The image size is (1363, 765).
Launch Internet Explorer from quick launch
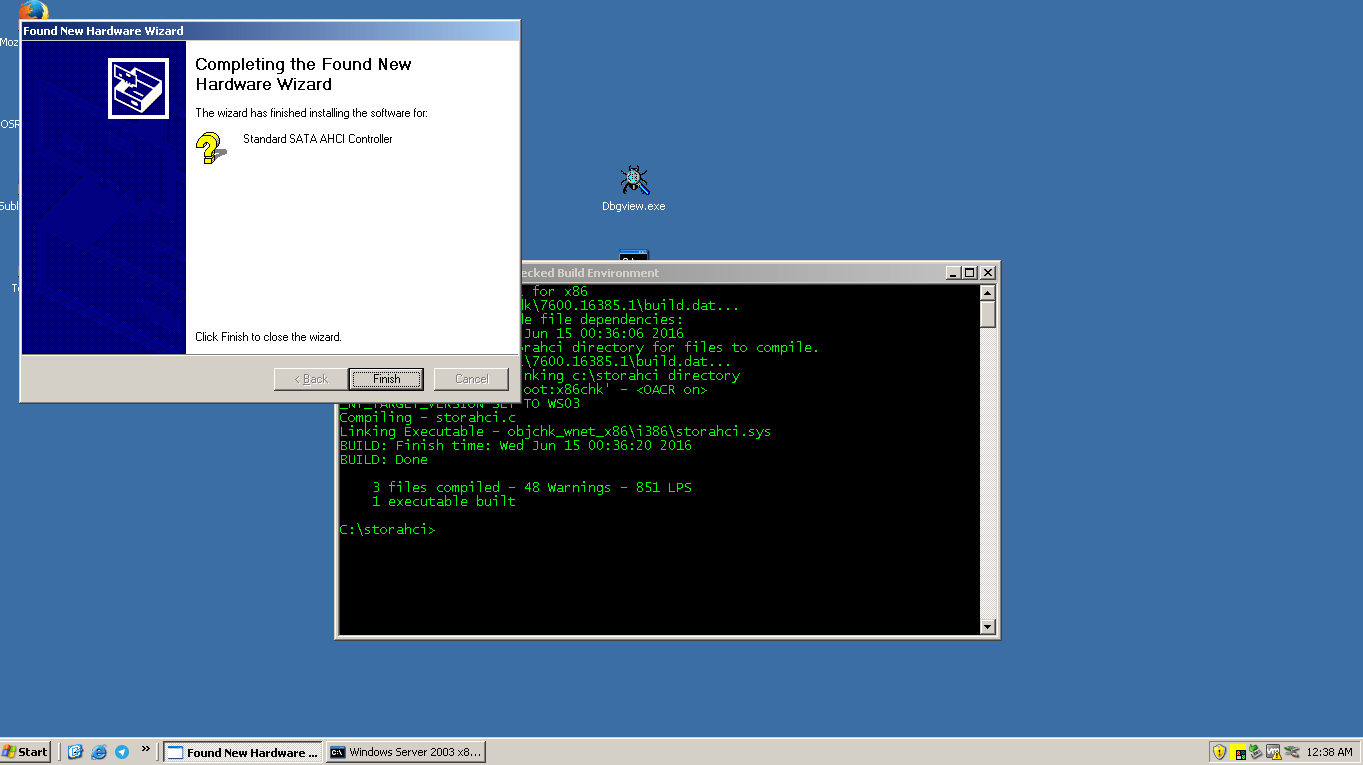[x=99, y=752]
